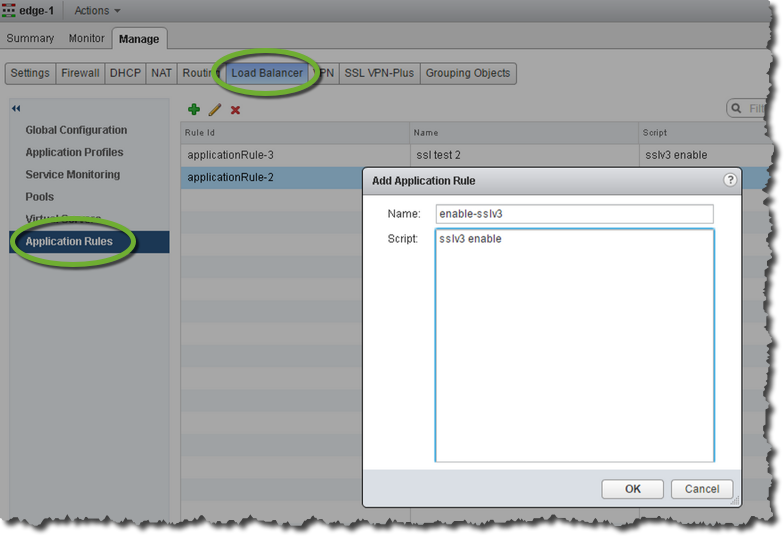Select the applicationRule-2 row
This screenshot has width=784, height=536.
(272, 178)
